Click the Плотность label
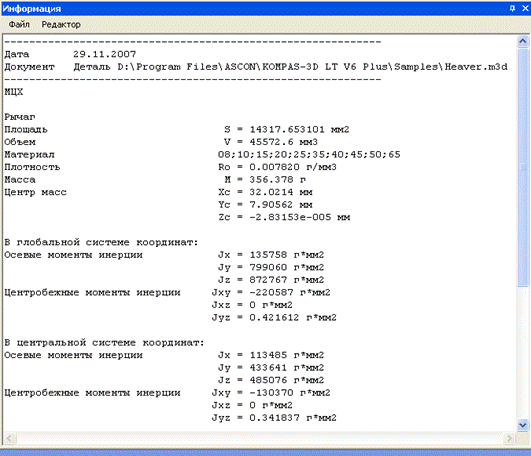 point(32,167)
